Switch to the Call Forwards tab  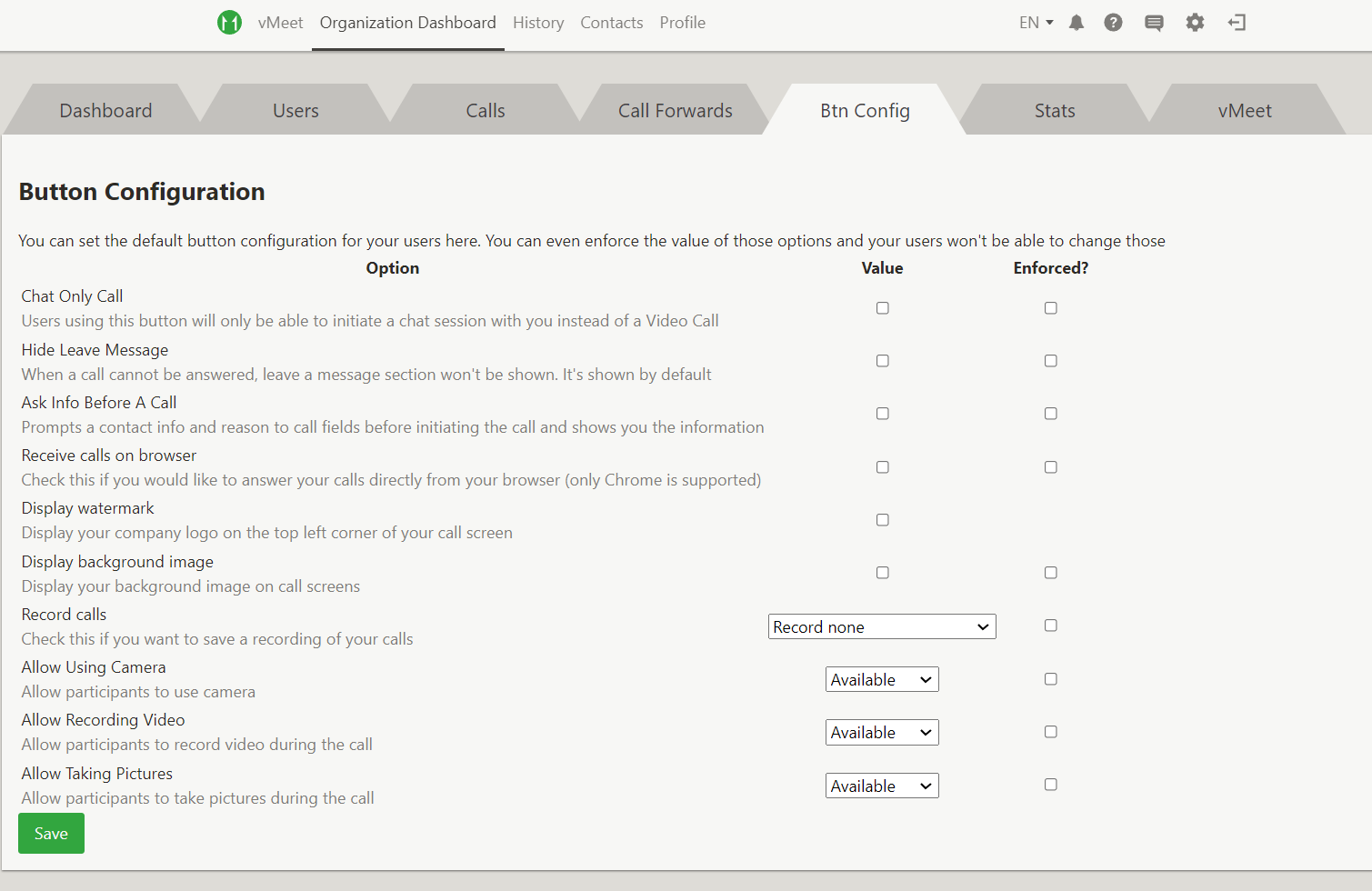coord(676,110)
